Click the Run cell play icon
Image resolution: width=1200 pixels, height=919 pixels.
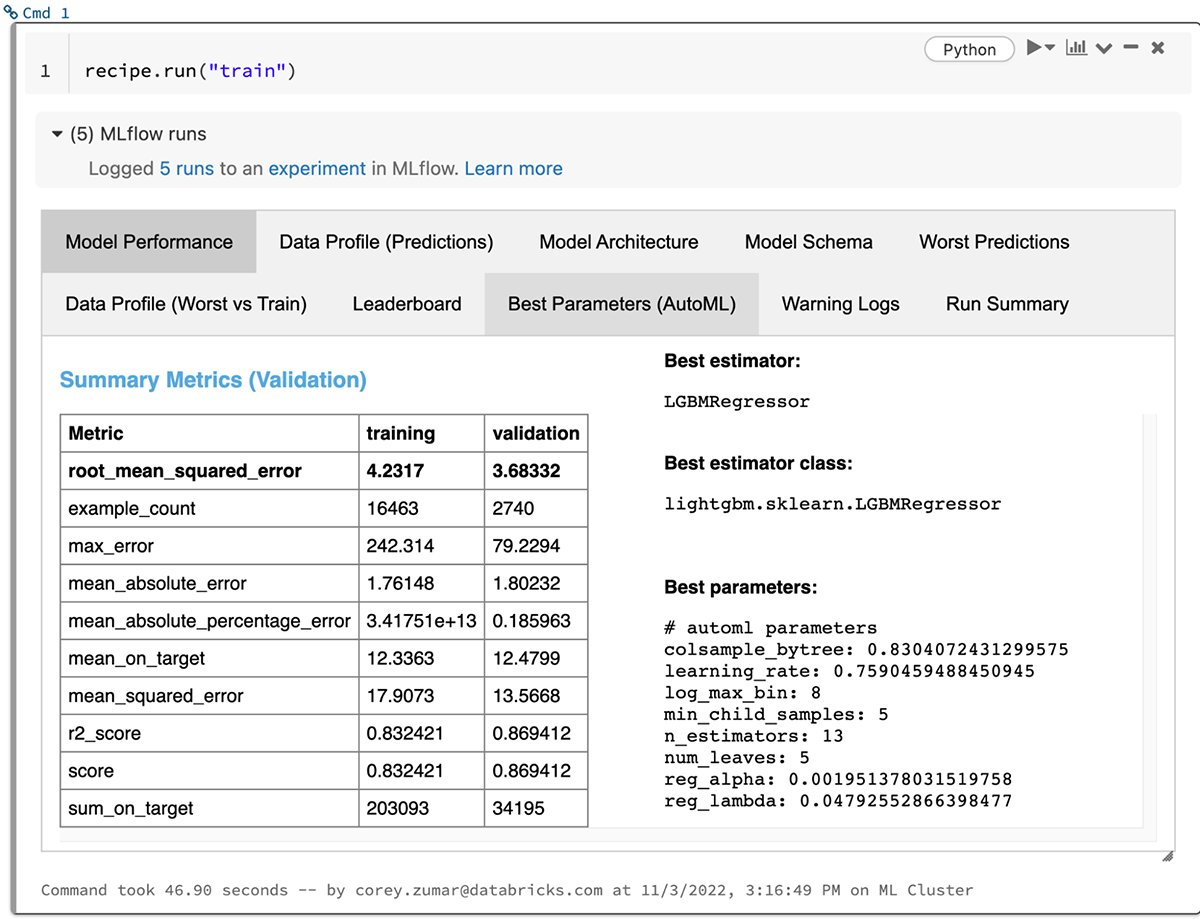click(x=1034, y=48)
